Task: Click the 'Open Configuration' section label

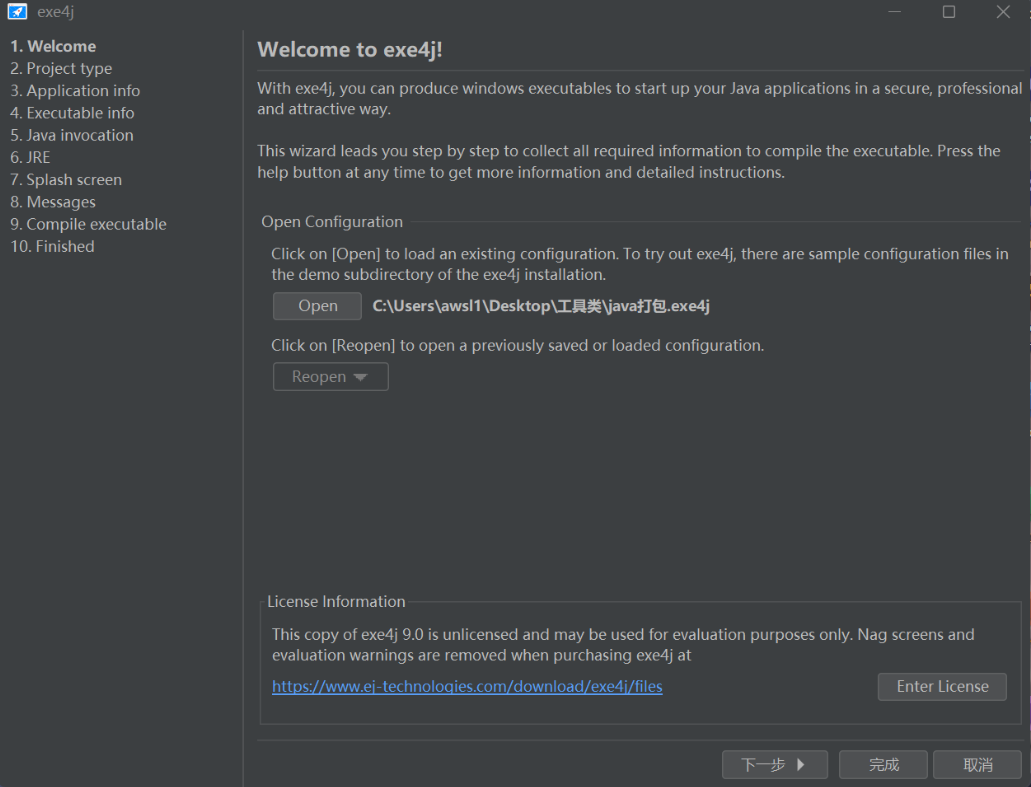Action: pyautogui.click(x=332, y=222)
